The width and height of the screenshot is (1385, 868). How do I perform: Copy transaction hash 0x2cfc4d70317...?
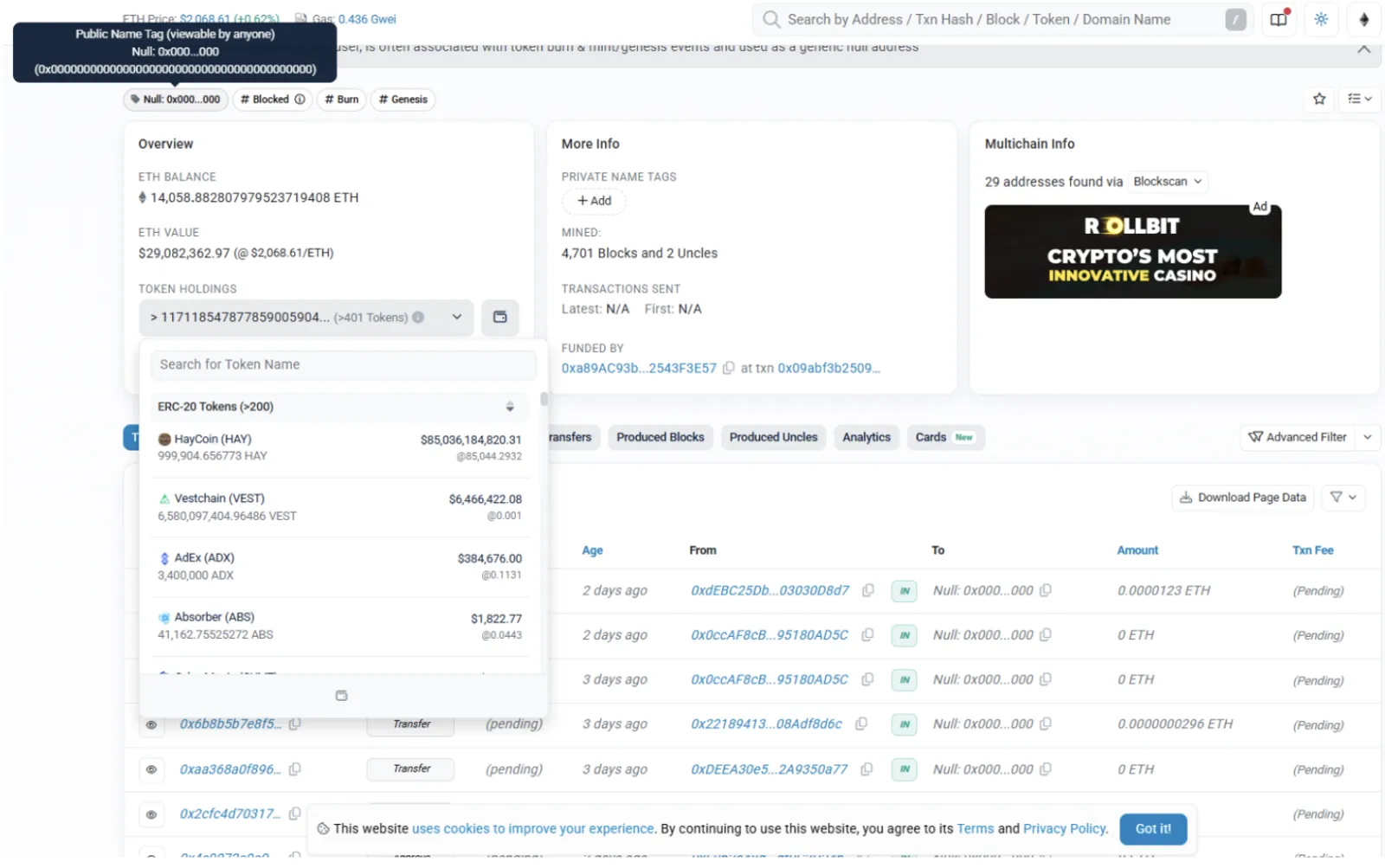coord(295,815)
